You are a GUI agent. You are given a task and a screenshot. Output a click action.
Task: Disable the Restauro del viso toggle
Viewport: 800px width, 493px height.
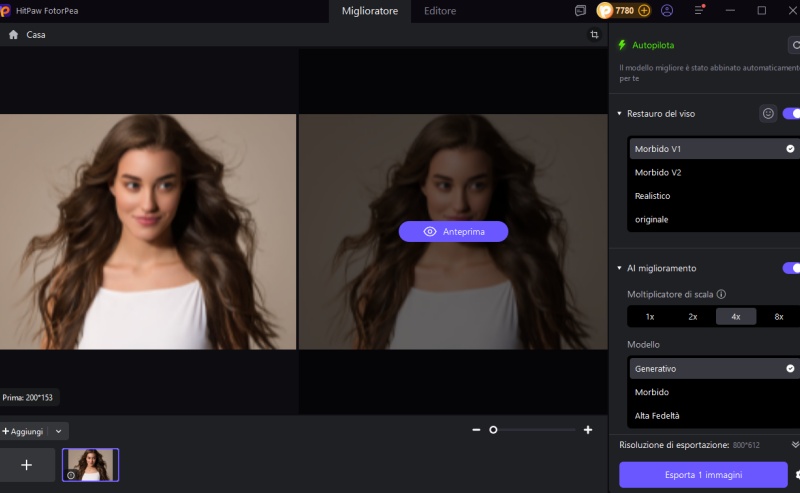click(x=791, y=114)
